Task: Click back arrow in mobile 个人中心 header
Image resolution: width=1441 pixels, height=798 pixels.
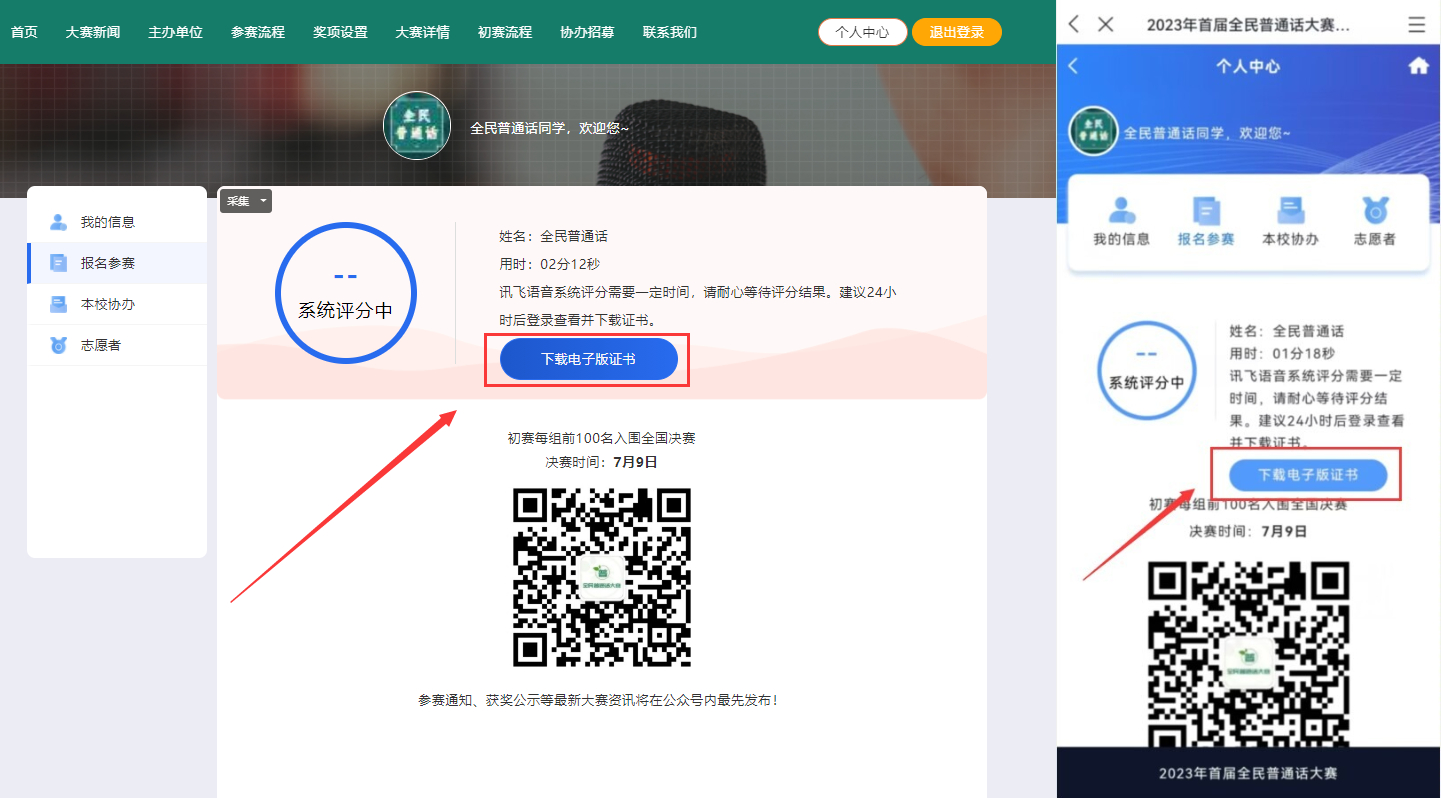Action: coord(1074,66)
